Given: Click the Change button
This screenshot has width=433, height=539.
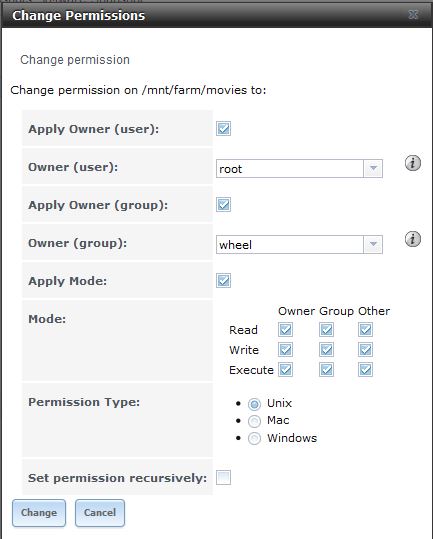Looking at the screenshot, I should [x=39, y=513].
